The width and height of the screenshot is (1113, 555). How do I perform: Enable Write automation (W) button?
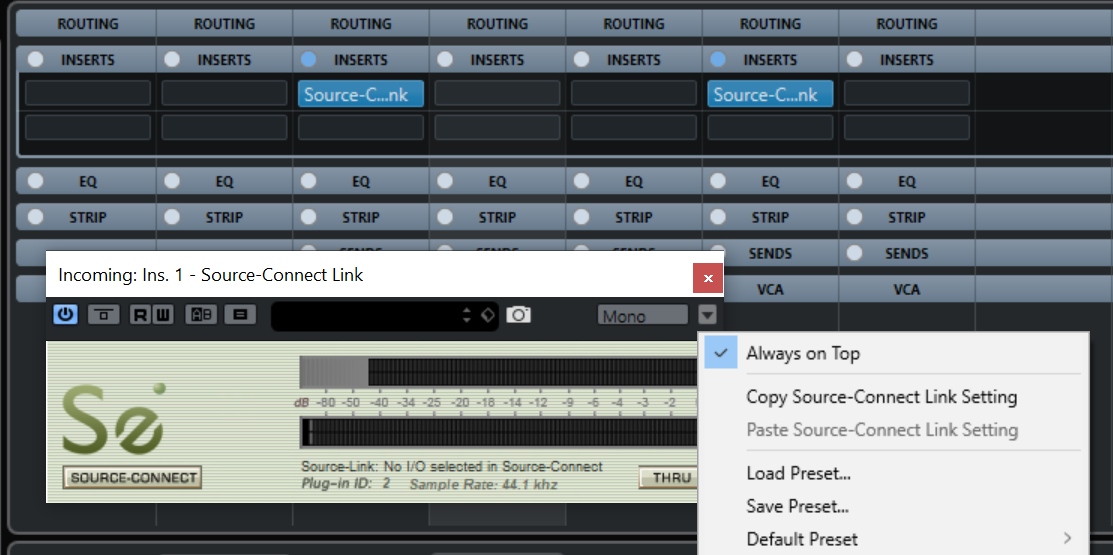coord(162,315)
